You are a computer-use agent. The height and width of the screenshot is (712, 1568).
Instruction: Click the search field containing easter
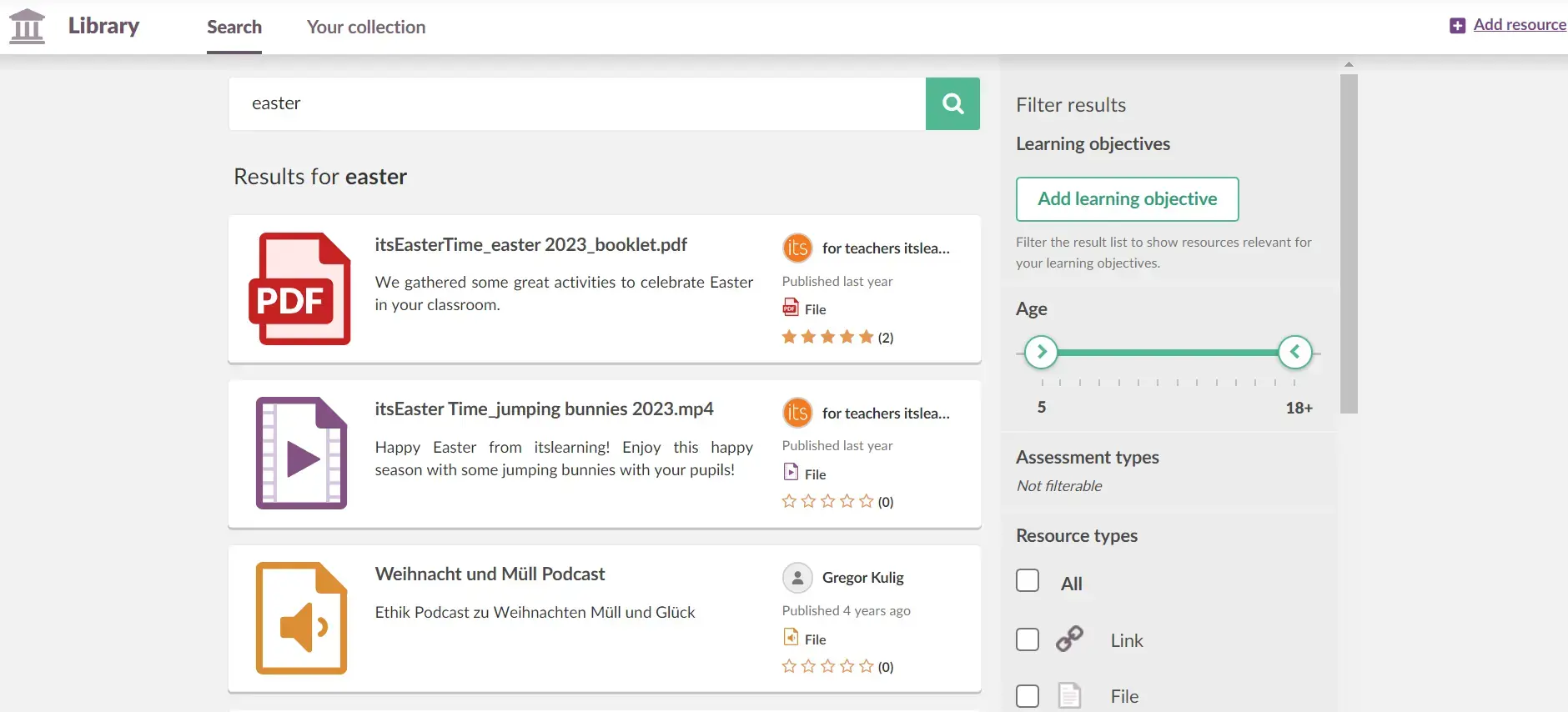(576, 103)
